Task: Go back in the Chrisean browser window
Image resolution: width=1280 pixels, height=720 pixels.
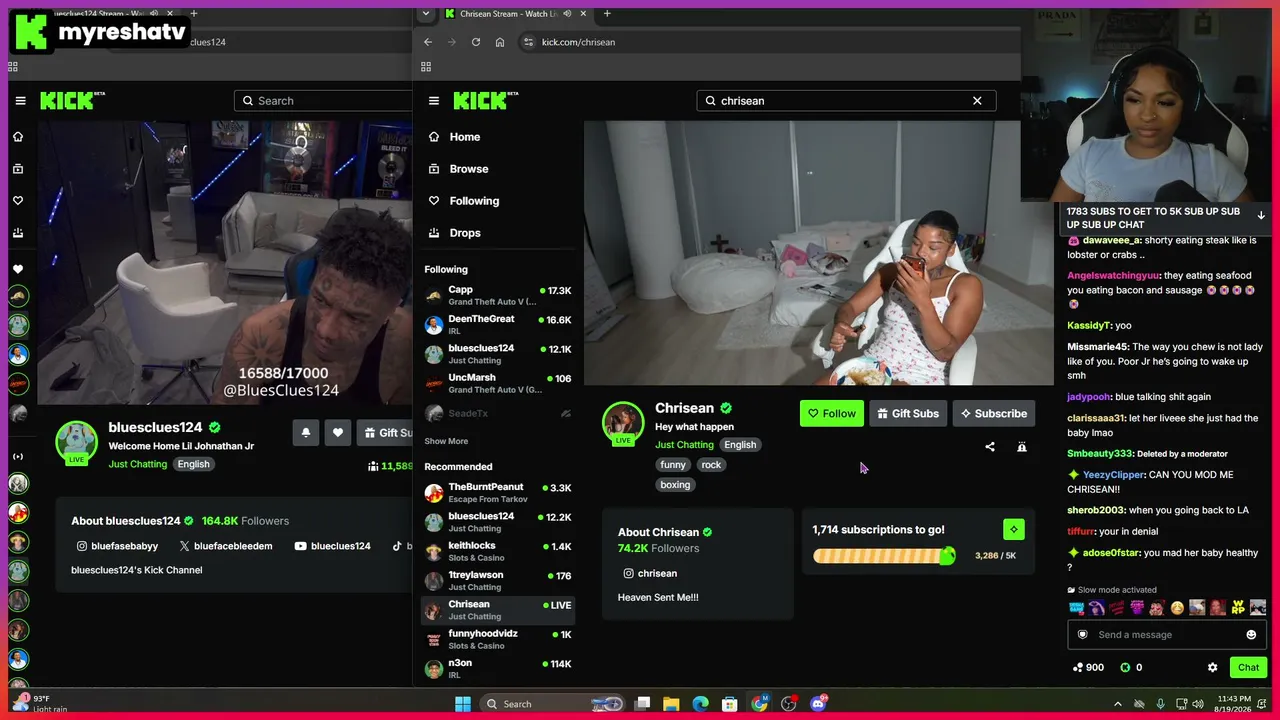Action: pyautogui.click(x=428, y=42)
